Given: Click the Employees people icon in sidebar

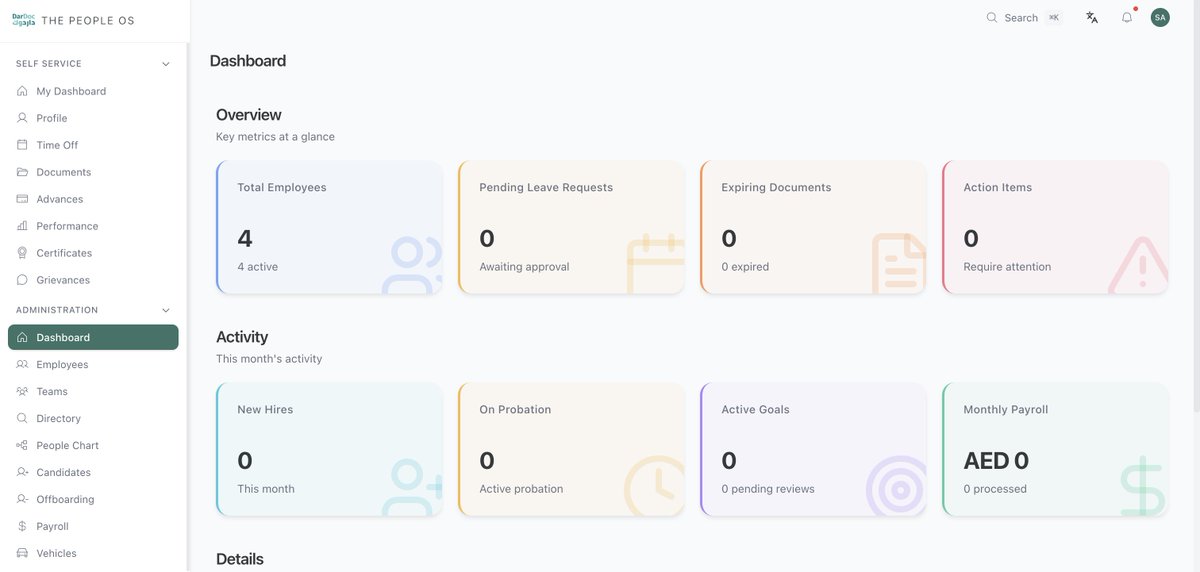Looking at the screenshot, I should [22, 365].
